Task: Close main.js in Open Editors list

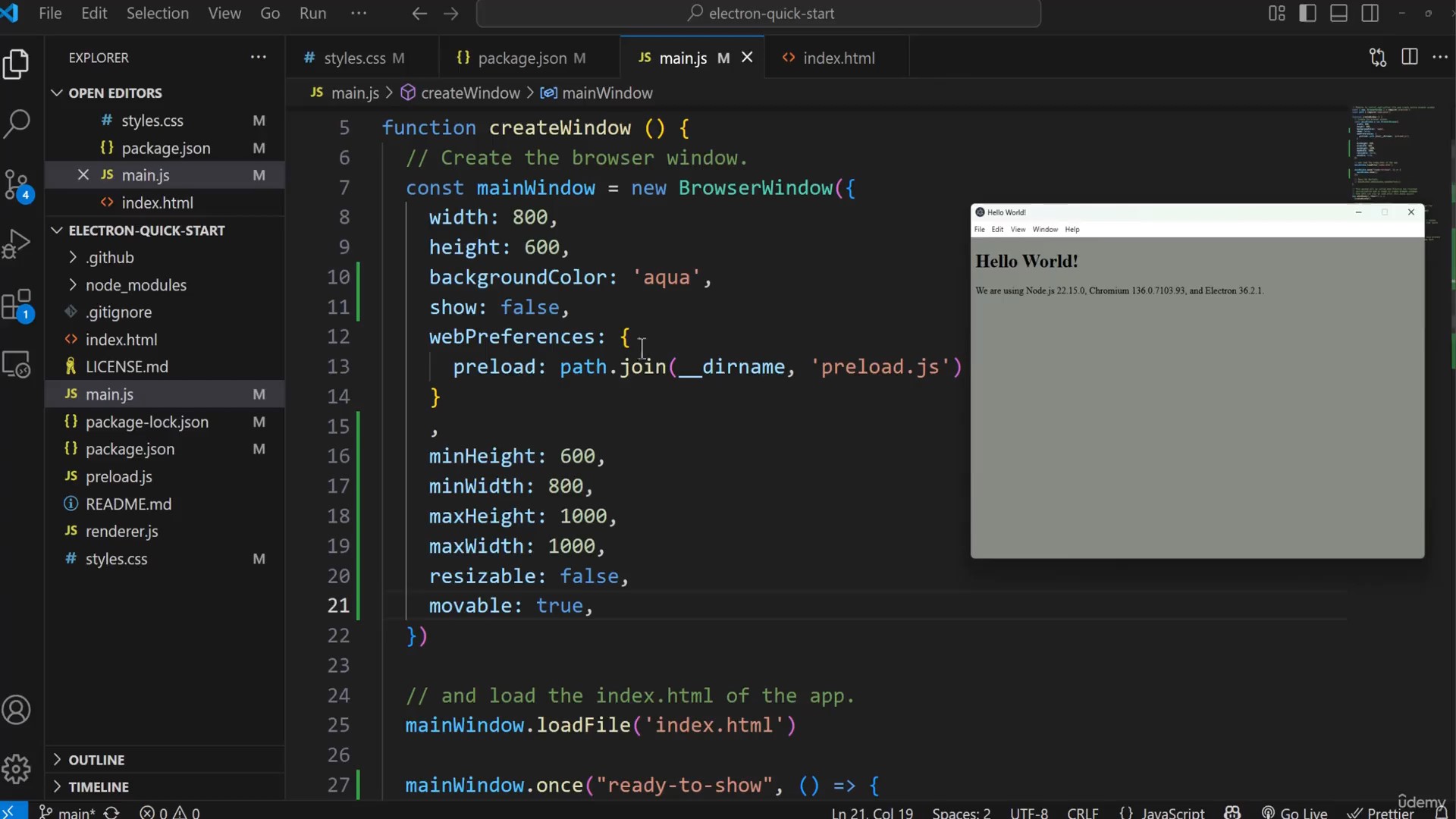Action: (83, 175)
